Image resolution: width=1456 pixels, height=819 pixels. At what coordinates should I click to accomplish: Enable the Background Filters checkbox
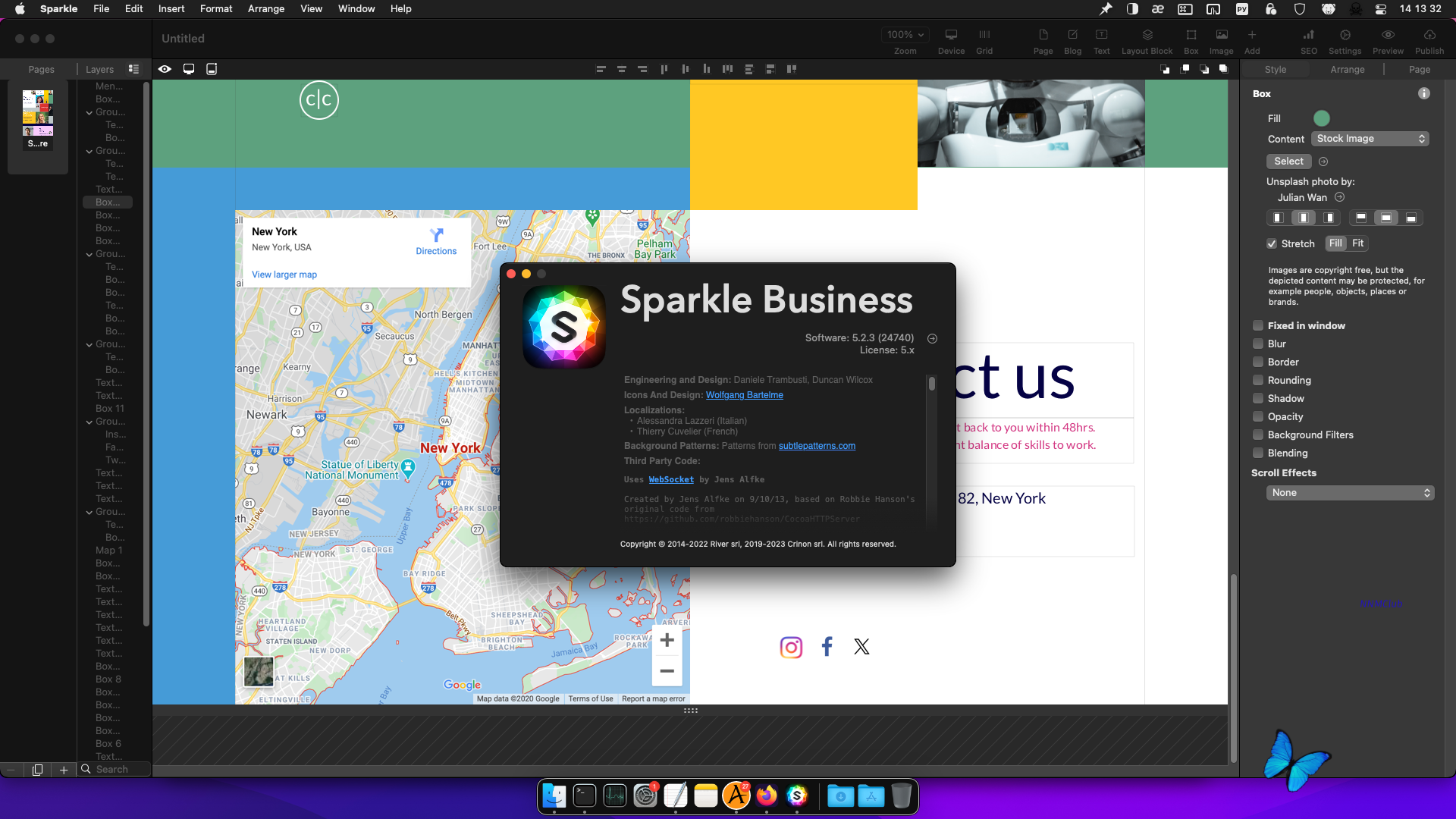[x=1258, y=435]
